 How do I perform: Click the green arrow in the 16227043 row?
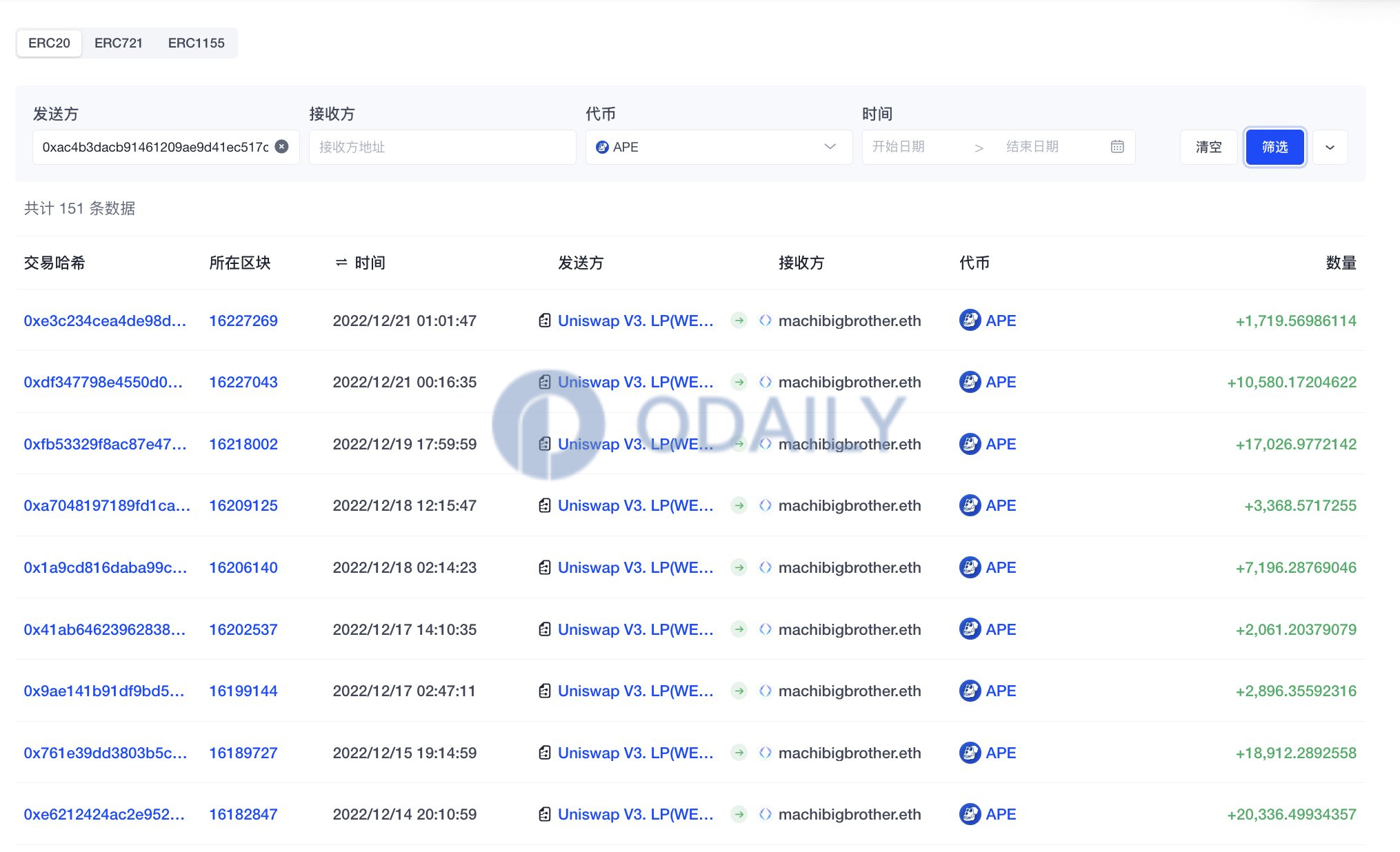[739, 382]
